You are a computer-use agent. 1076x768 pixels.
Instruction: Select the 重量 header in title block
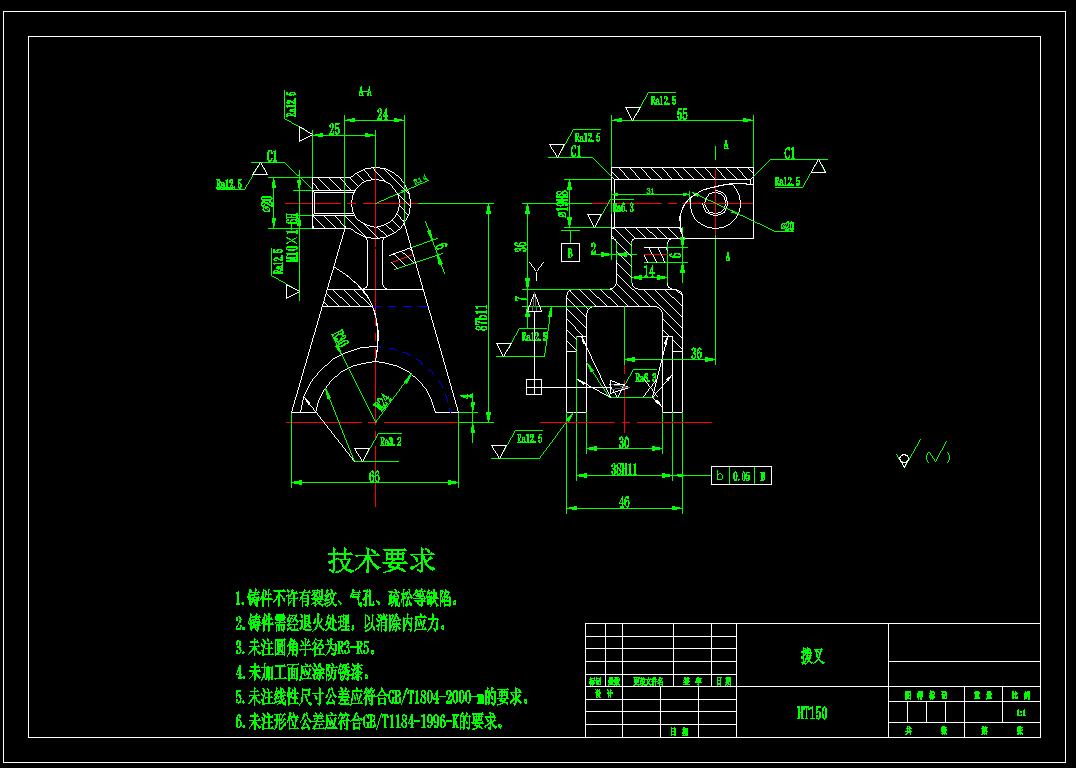[x=983, y=695]
